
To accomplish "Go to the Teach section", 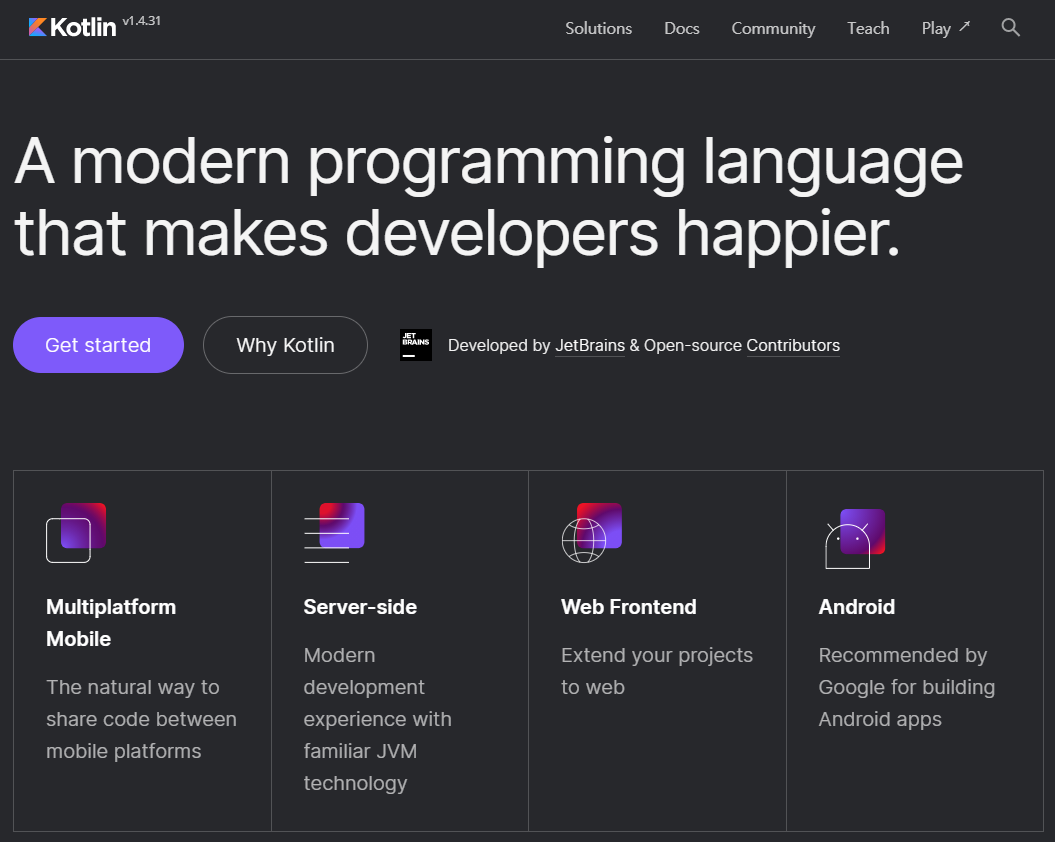I will coord(868,28).
